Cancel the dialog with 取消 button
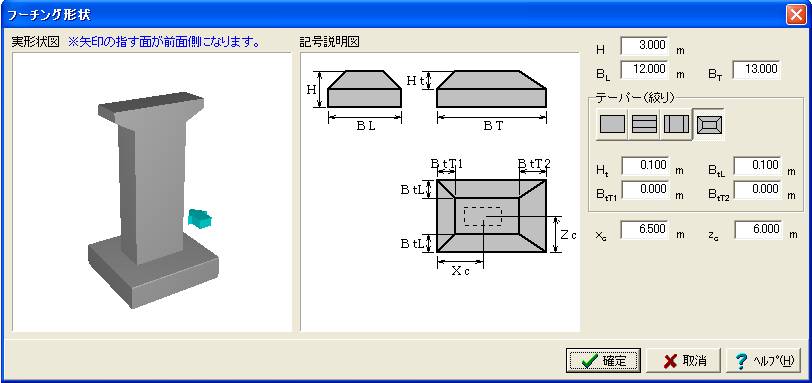Viewport: 812px width, 383px height. click(684, 360)
